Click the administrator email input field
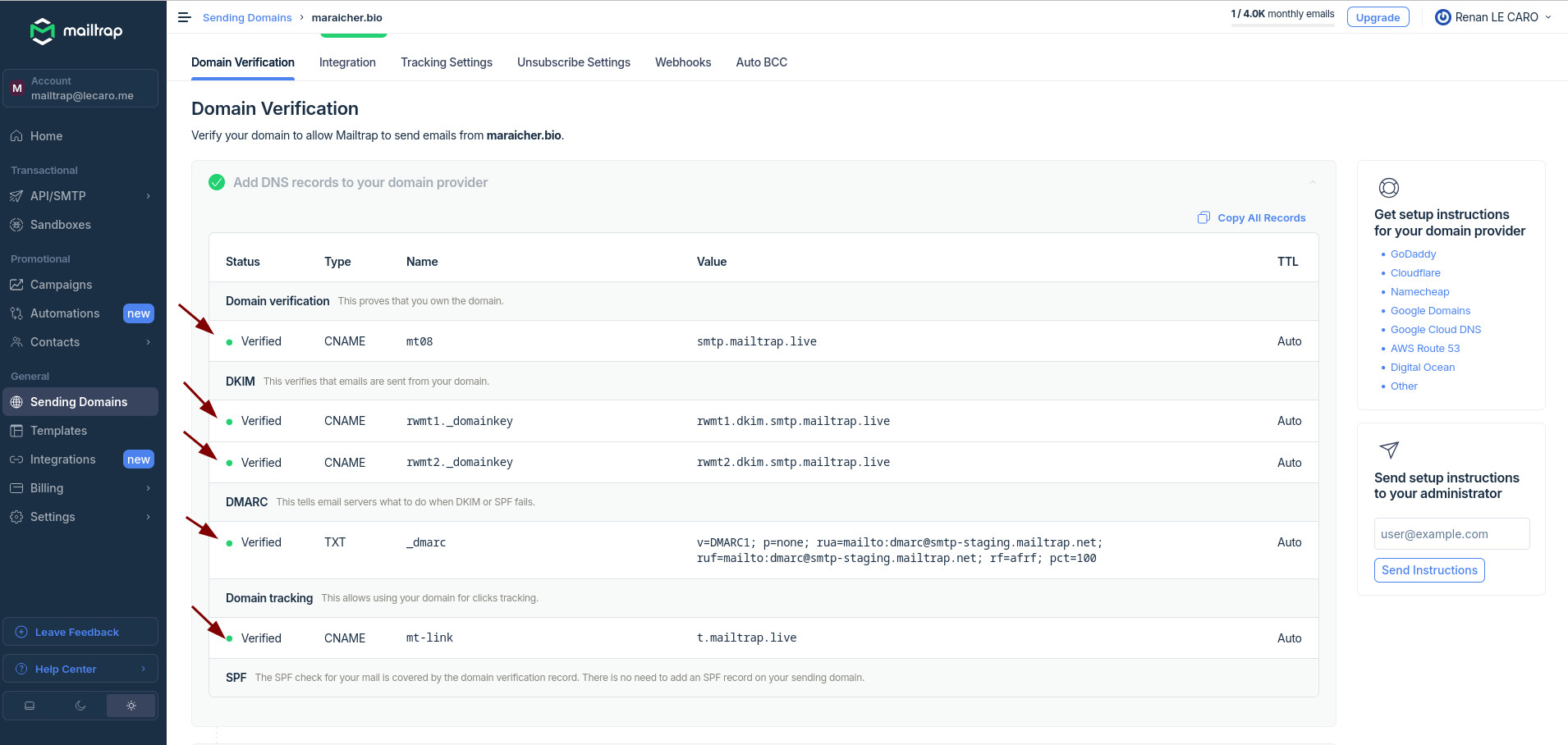 point(1451,534)
